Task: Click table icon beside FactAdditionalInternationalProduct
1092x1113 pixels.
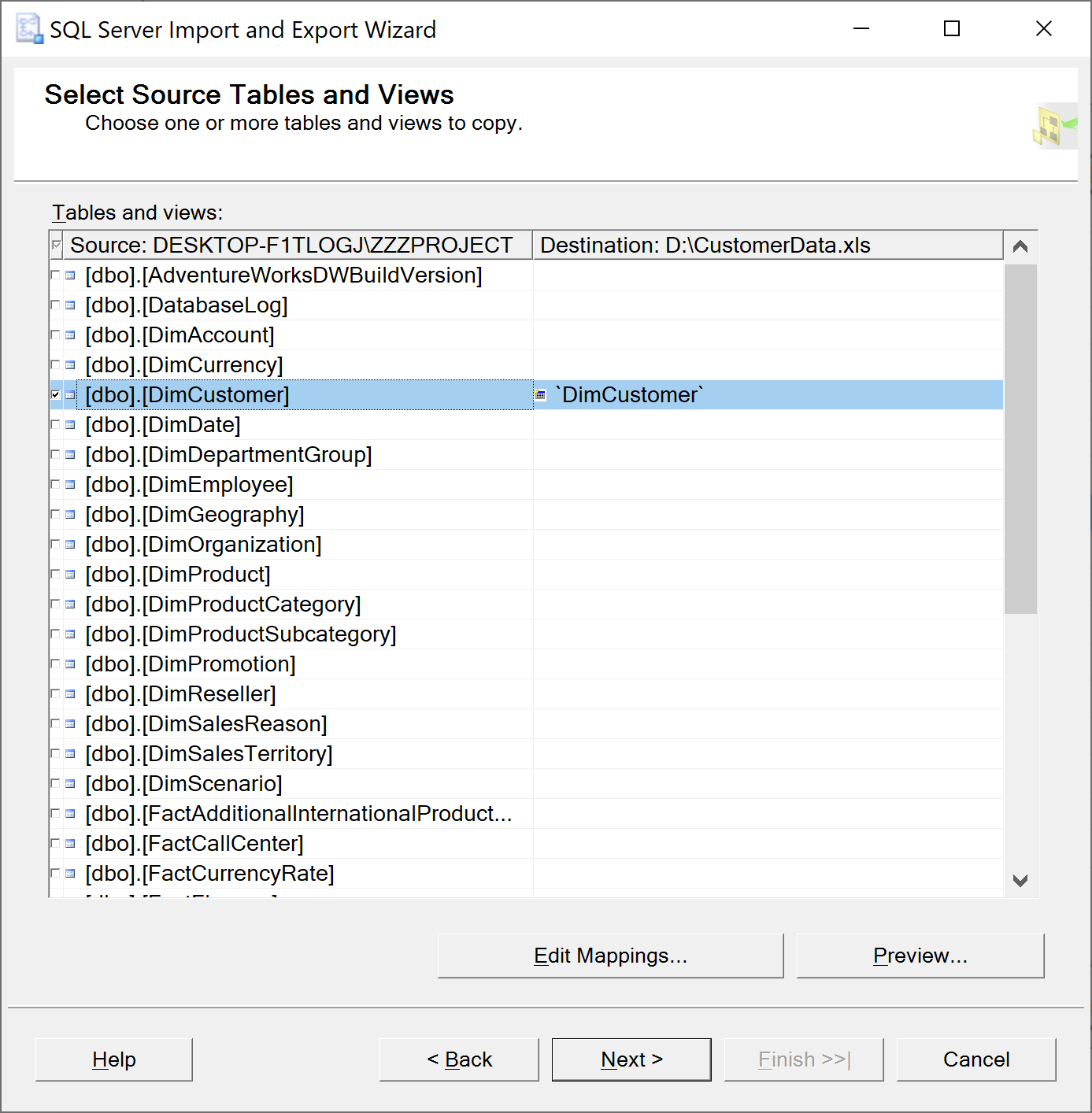Action: coord(70,814)
